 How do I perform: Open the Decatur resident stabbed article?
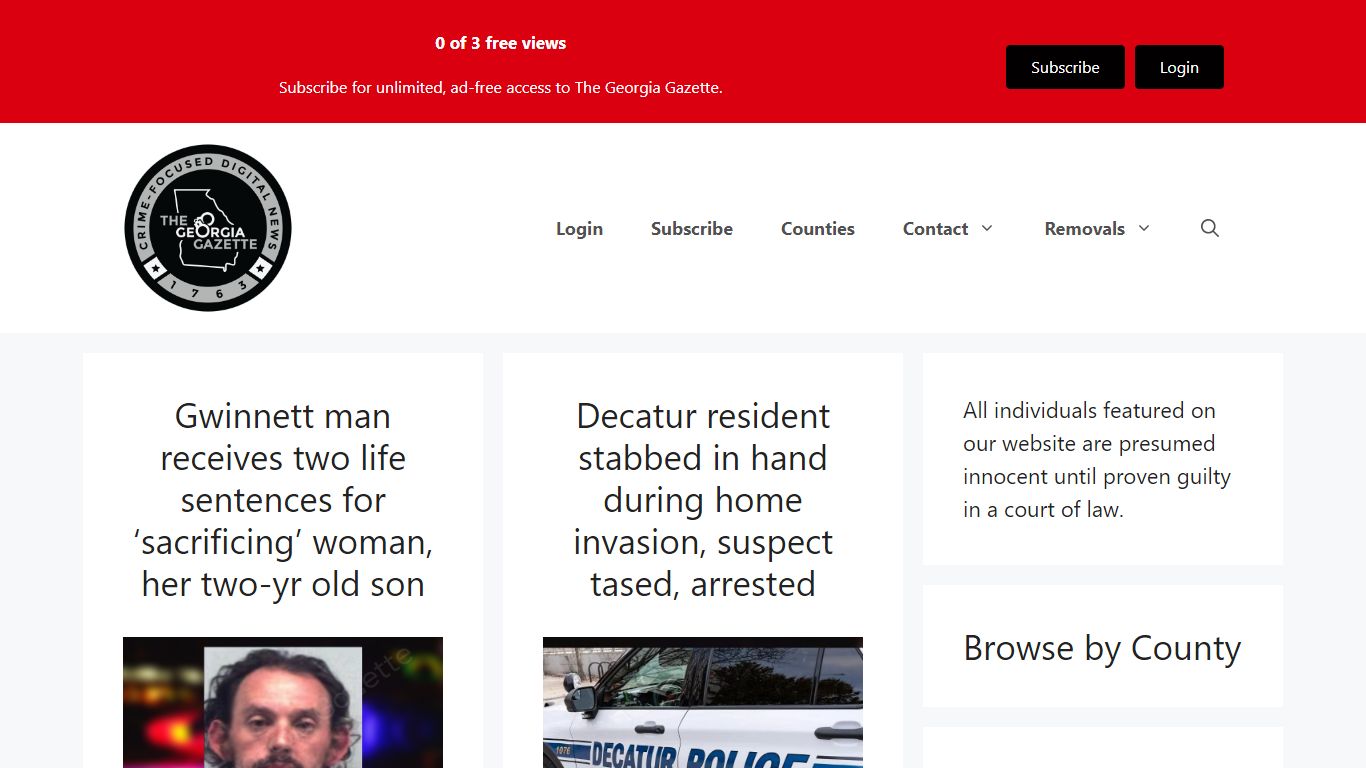(703, 500)
